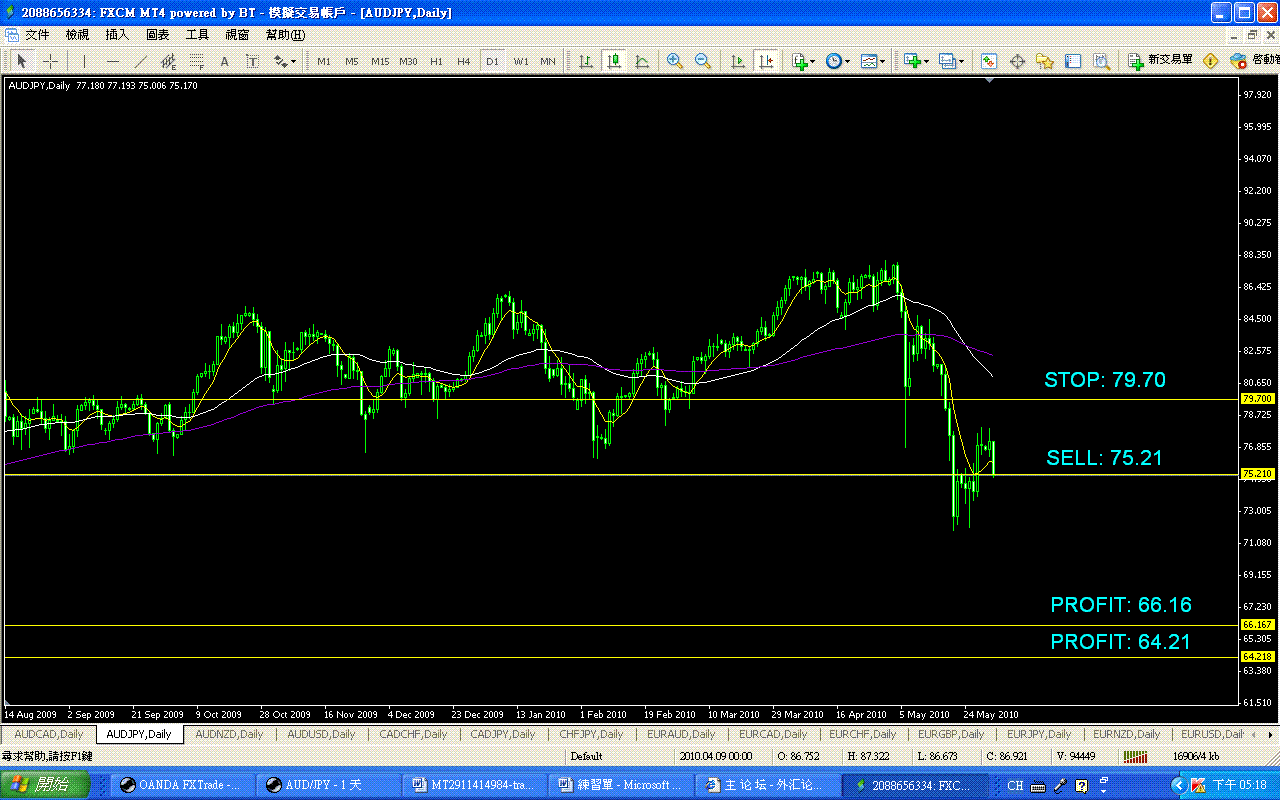
Task: Click the PROFIT: 66.16 chart label
Action: [x=1121, y=605]
